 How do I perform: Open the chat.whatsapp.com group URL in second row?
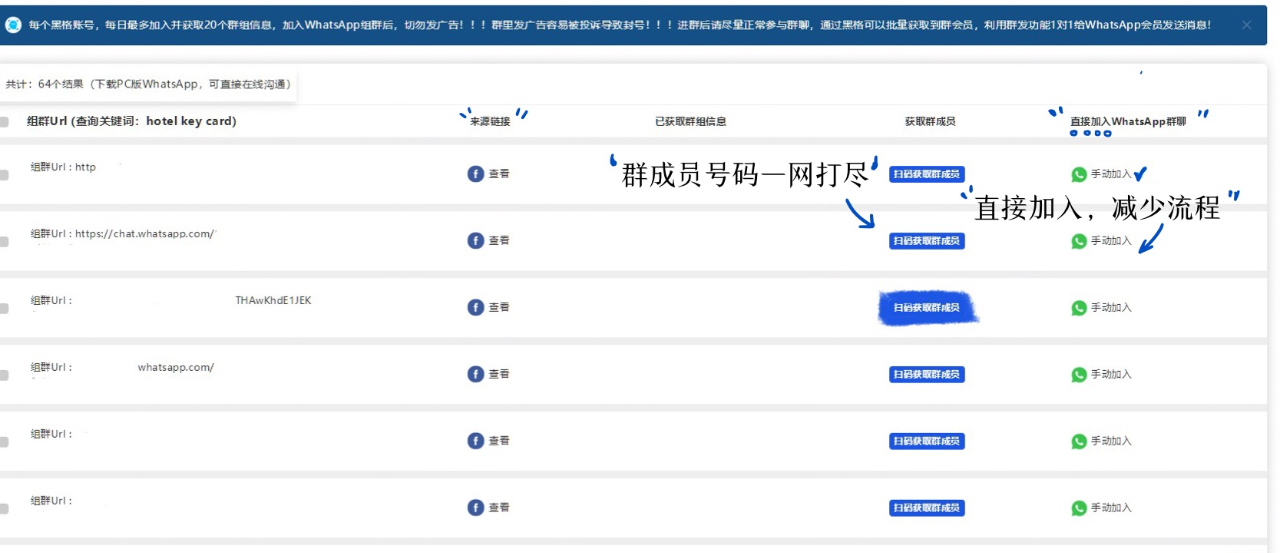(x=145, y=234)
